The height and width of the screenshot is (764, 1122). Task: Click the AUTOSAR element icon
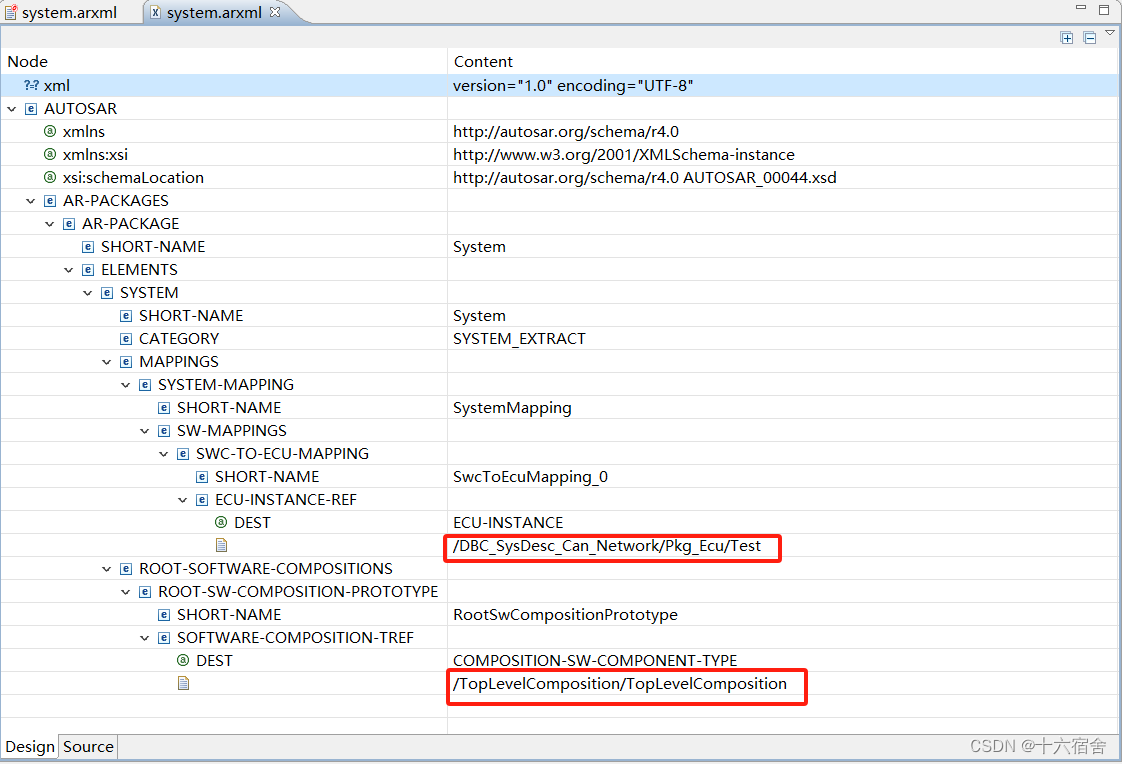click(31, 109)
